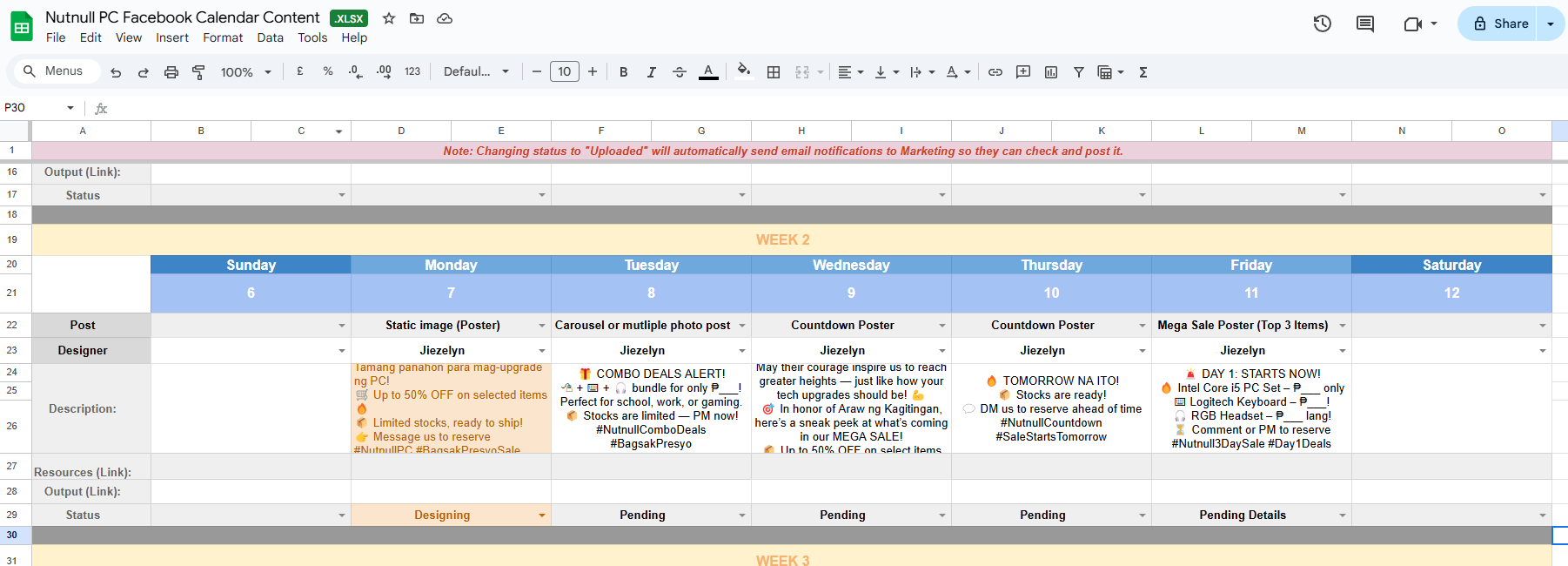Image resolution: width=1568 pixels, height=566 pixels.
Task: Toggle bold formatting
Action: 623,72
